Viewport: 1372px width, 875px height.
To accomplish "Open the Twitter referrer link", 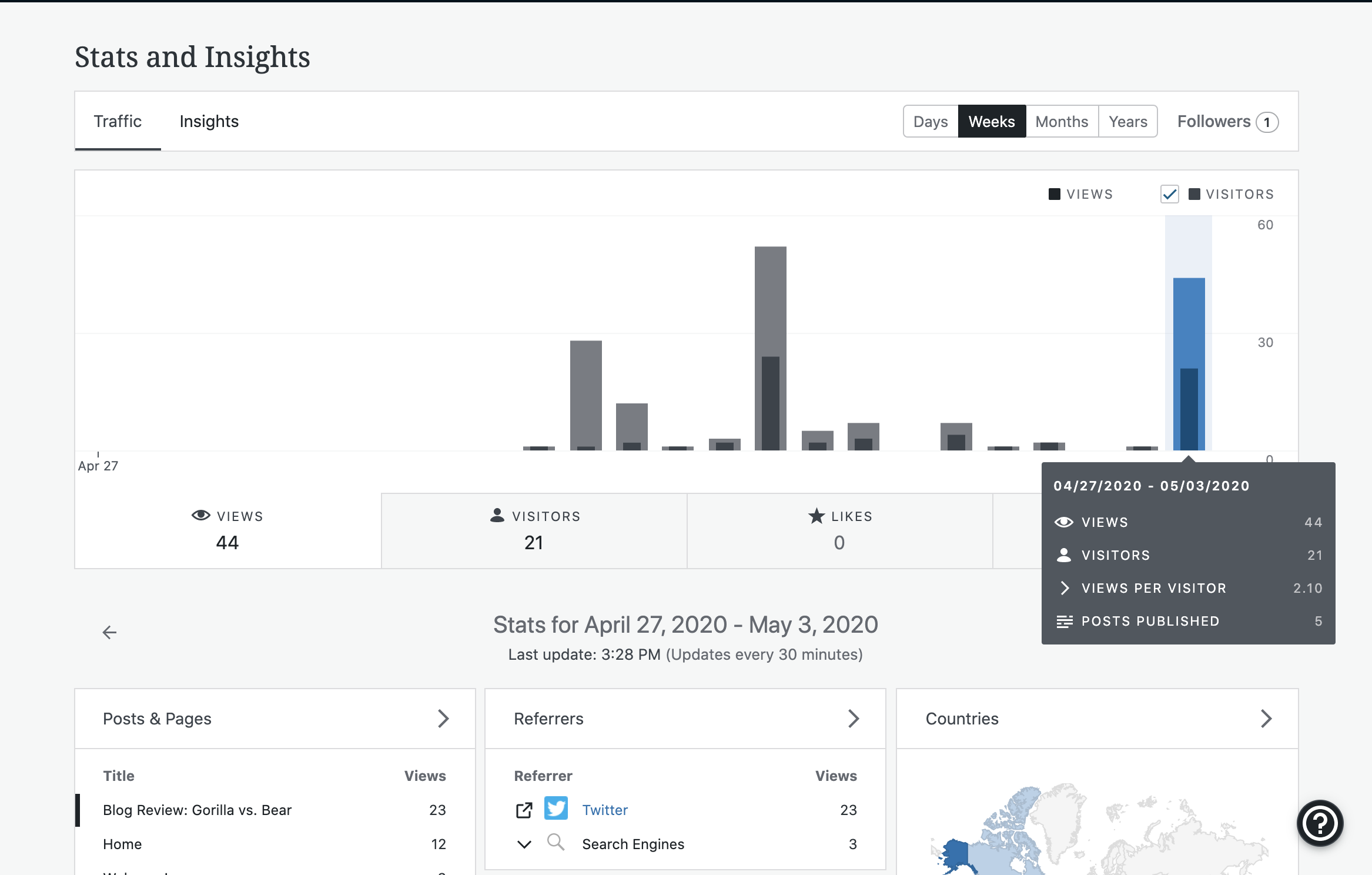I will [x=605, y=810].
